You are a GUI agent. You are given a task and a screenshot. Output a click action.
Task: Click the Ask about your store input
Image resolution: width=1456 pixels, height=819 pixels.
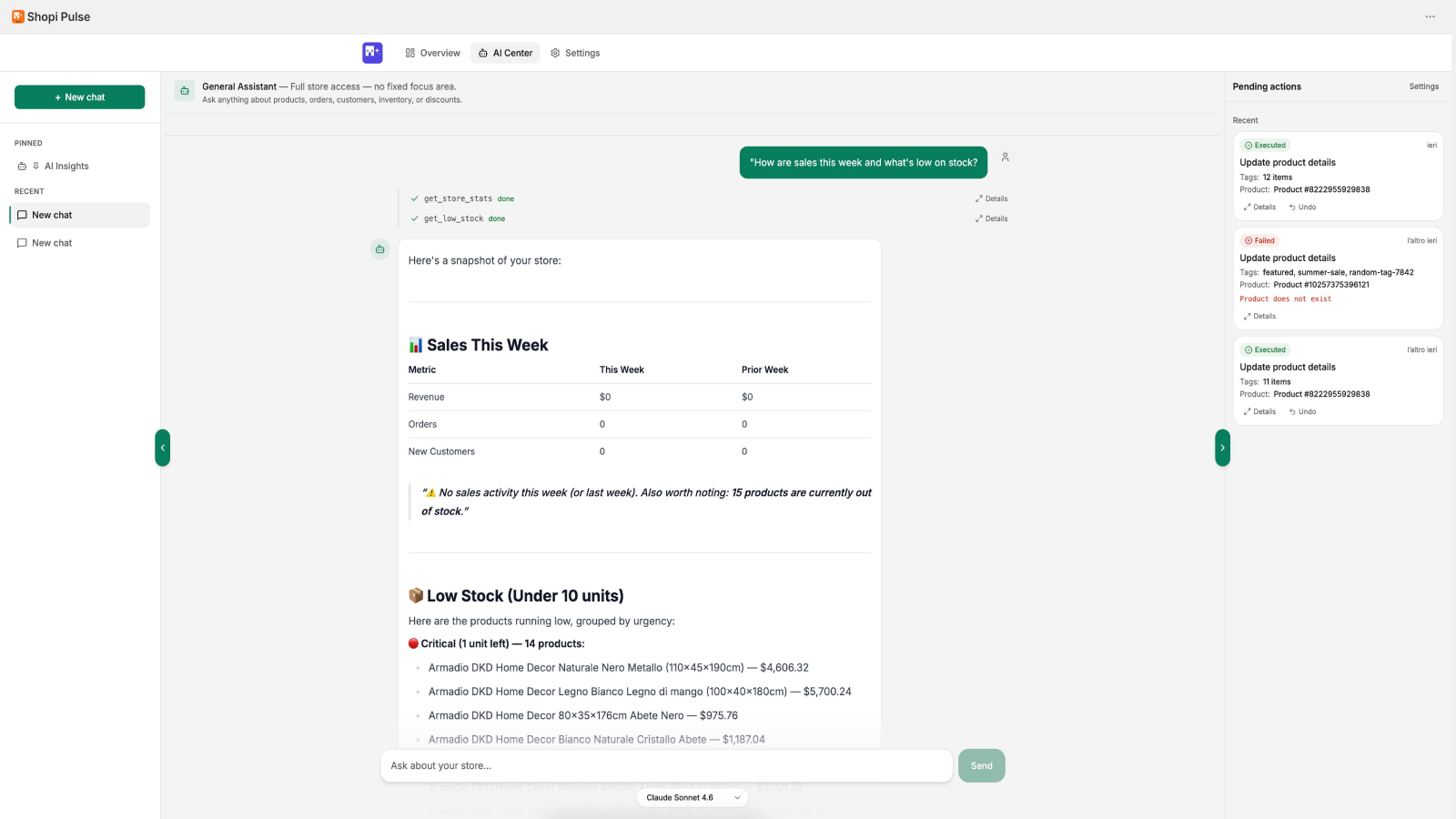(666, 766)
